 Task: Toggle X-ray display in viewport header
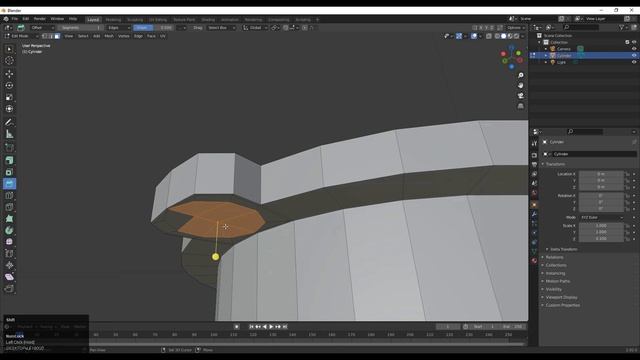pos(489,36)
